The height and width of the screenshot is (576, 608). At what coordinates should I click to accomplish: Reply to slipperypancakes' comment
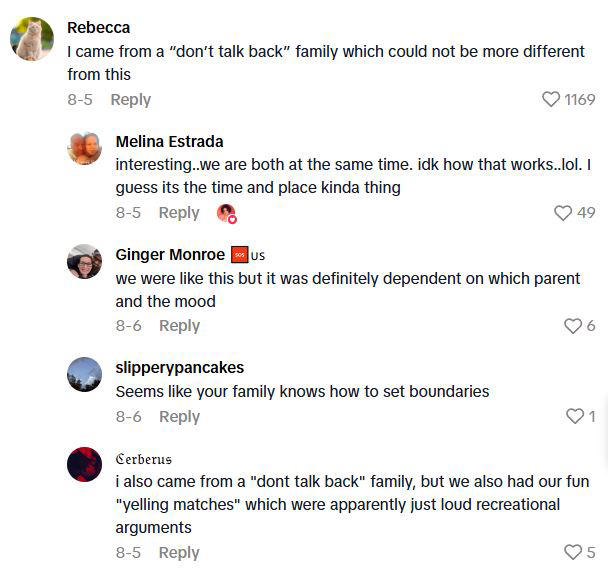pyautogui.click(x=179, y=416)
